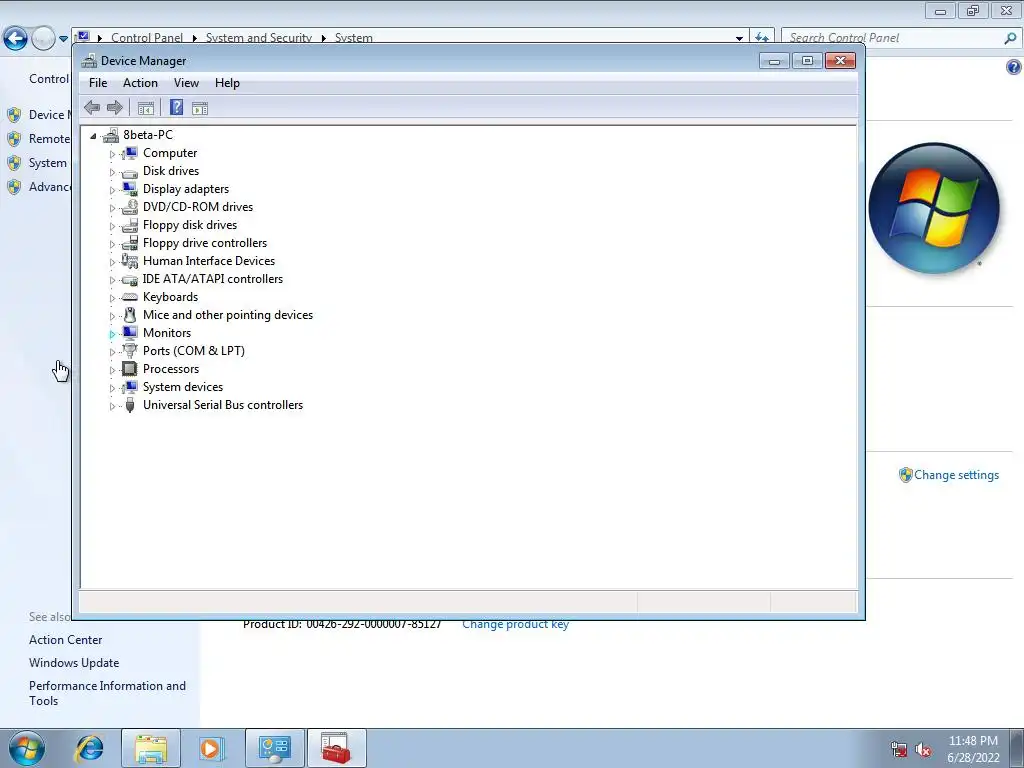Open Windows Explorer folder on taskbar
The width and height of the screenshot is (1024, 768).
click(x=151, y=748)
